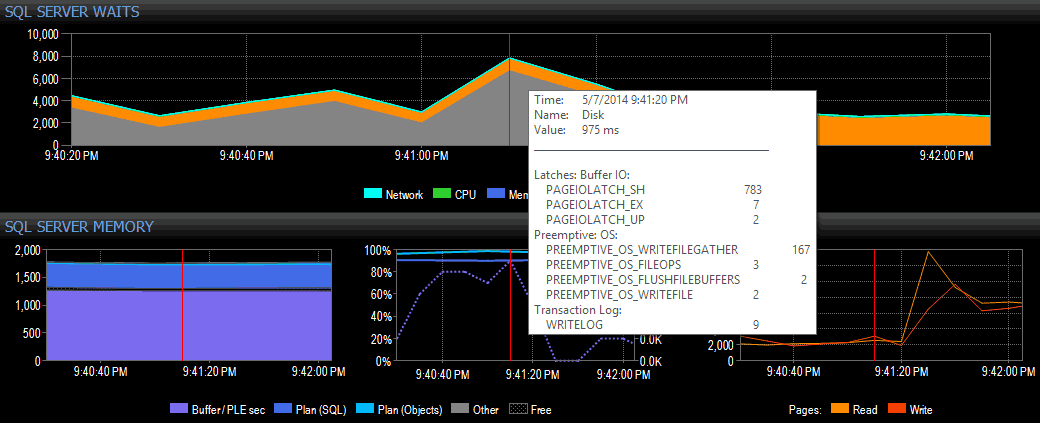The height and width of the screenshot is (423, 1040).
Task: Select the gray Other legend swatch
Action: click(460, 409)
